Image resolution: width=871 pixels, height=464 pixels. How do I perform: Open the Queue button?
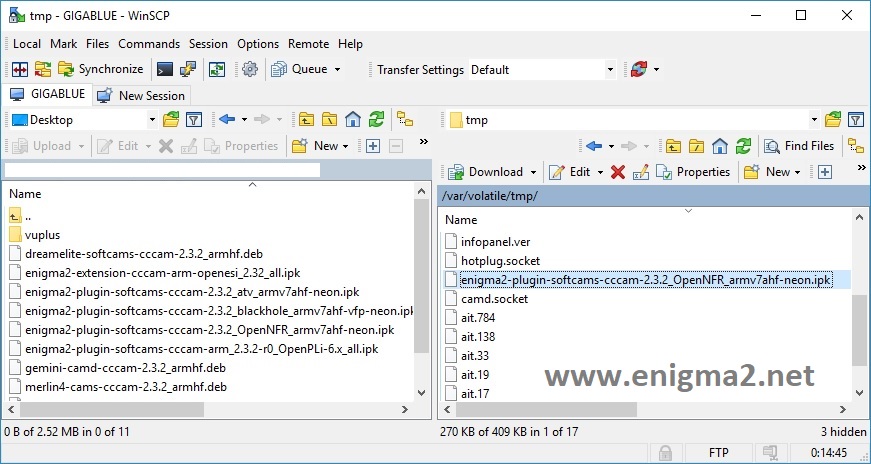300,69
